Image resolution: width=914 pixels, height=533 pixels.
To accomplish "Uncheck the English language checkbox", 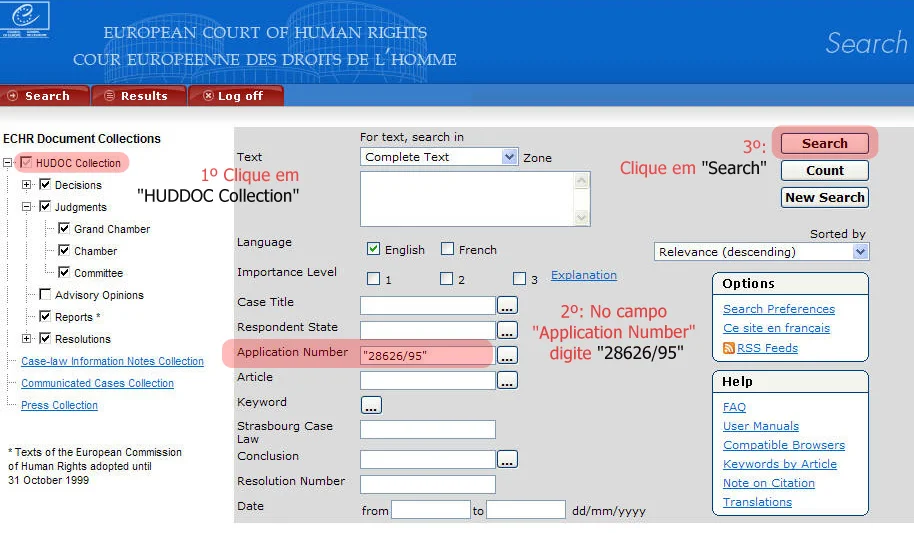I will coord(373,249).
